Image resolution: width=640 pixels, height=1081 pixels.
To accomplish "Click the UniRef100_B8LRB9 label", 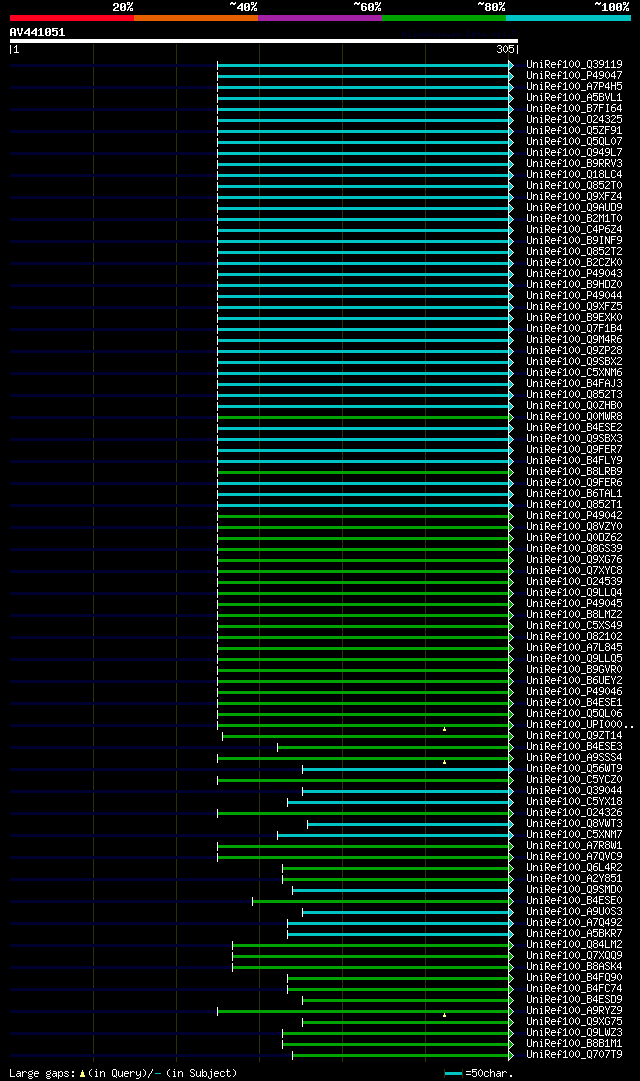I will pos(574,472).
